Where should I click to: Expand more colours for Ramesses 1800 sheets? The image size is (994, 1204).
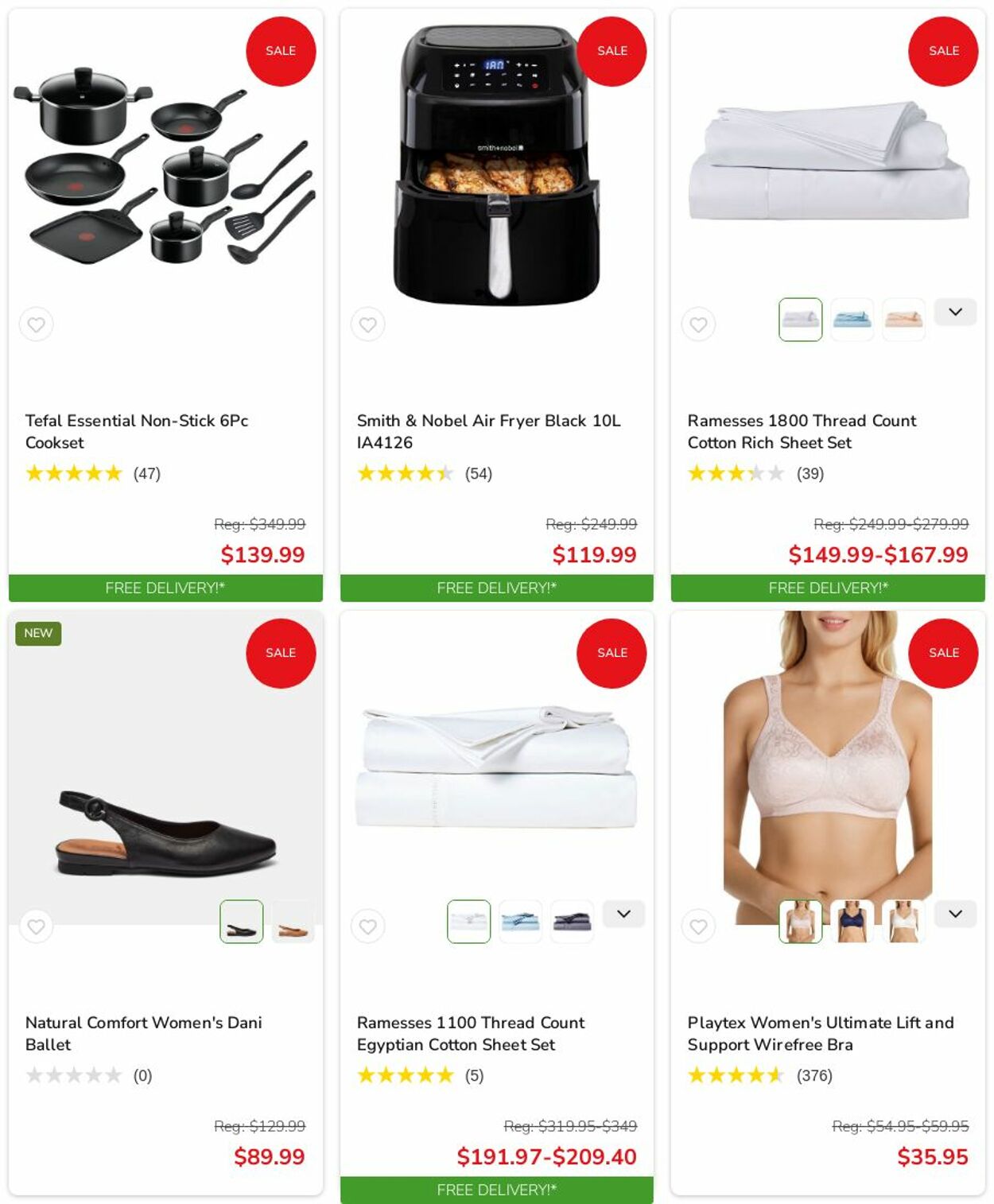(x=955, y=312)
